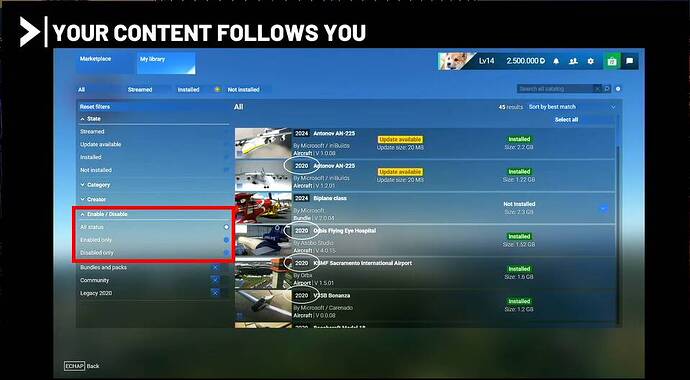Open the chat bubble icon
This screenshot has height=380, width=690.
(629, 62)
